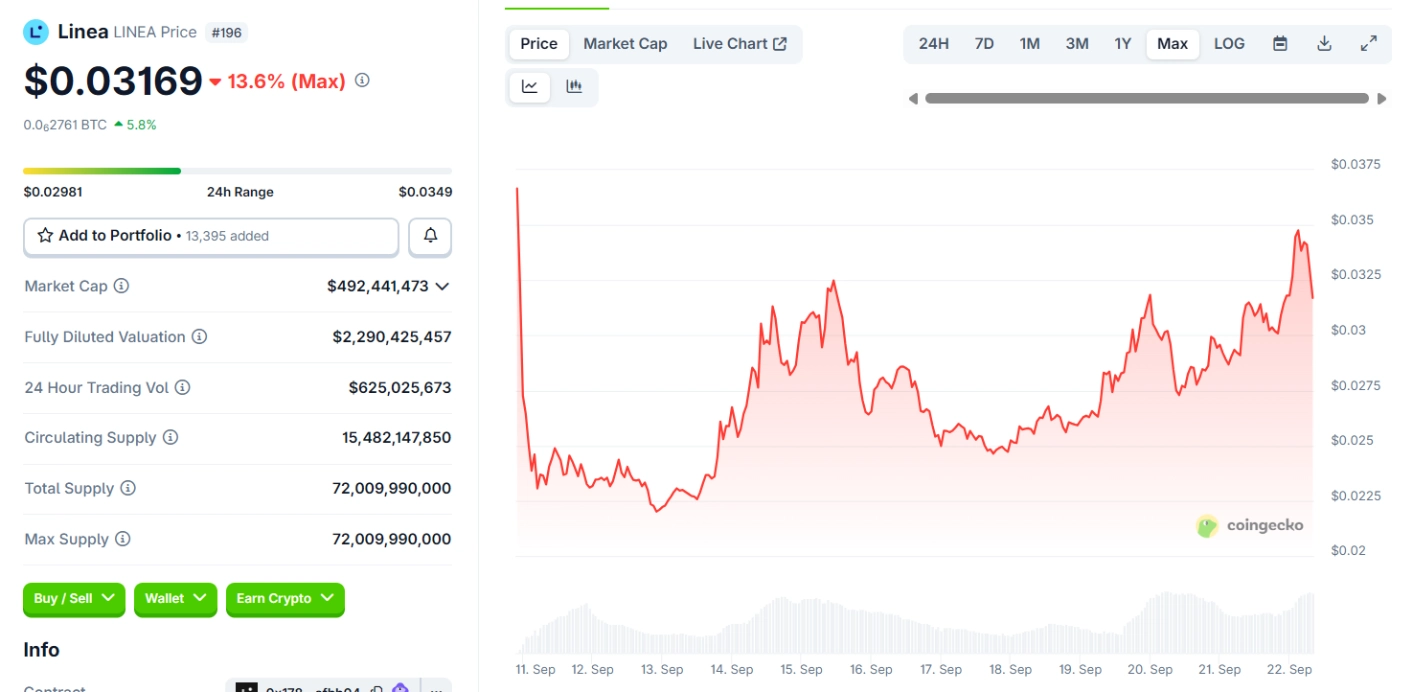Select the 1Y time range
Screen dimensions: 1413x692
[1123, 44]
